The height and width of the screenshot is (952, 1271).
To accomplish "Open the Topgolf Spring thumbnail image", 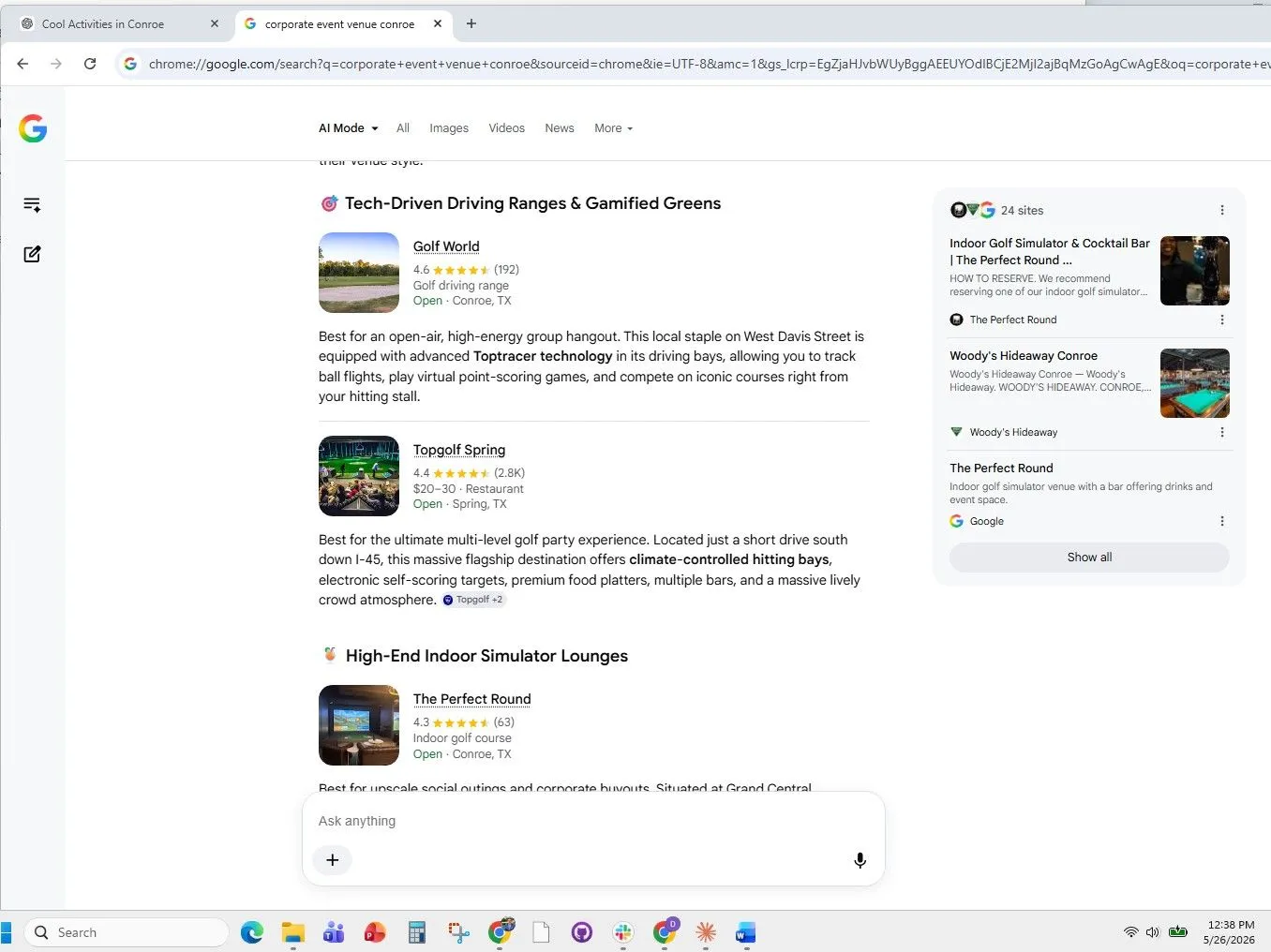I will [x=359, y=476].
